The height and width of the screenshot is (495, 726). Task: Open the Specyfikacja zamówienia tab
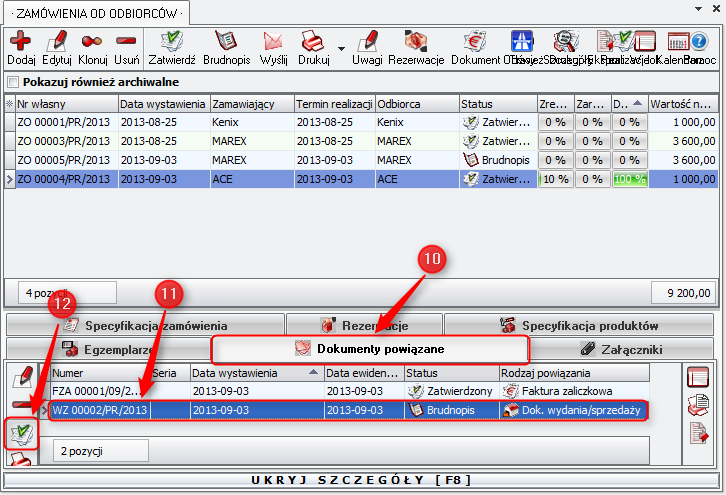(x=145, y=326)
